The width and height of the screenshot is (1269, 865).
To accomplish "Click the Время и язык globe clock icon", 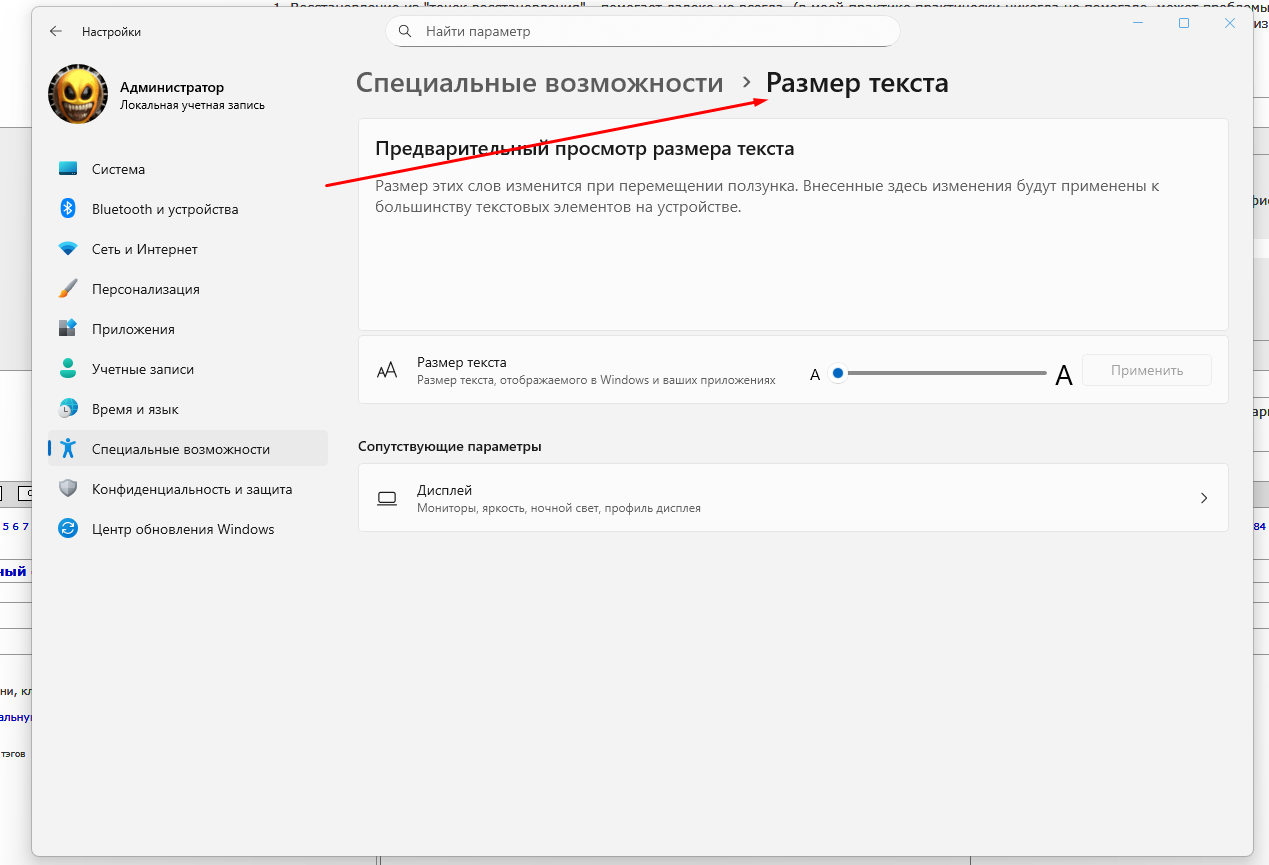I will (x=68, y=409).
